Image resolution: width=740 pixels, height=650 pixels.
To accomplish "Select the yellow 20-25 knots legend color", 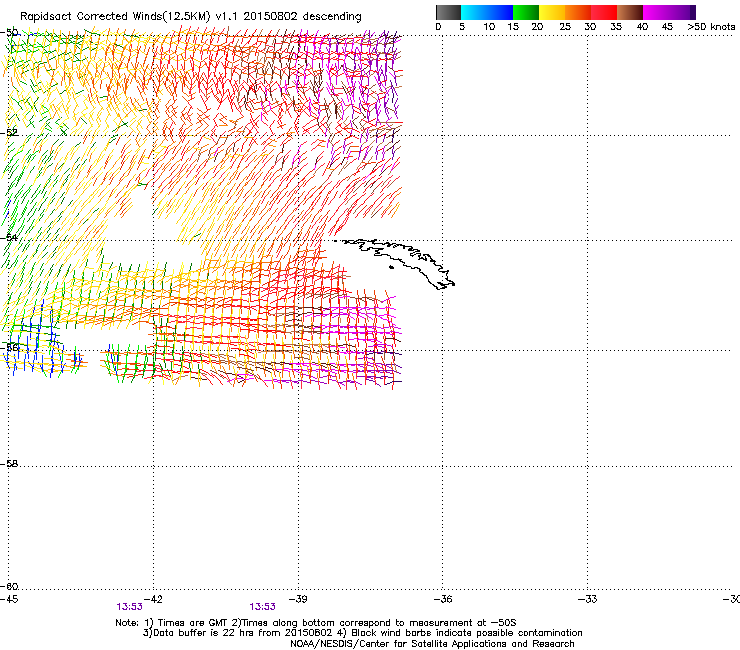I will coord(552,12).
